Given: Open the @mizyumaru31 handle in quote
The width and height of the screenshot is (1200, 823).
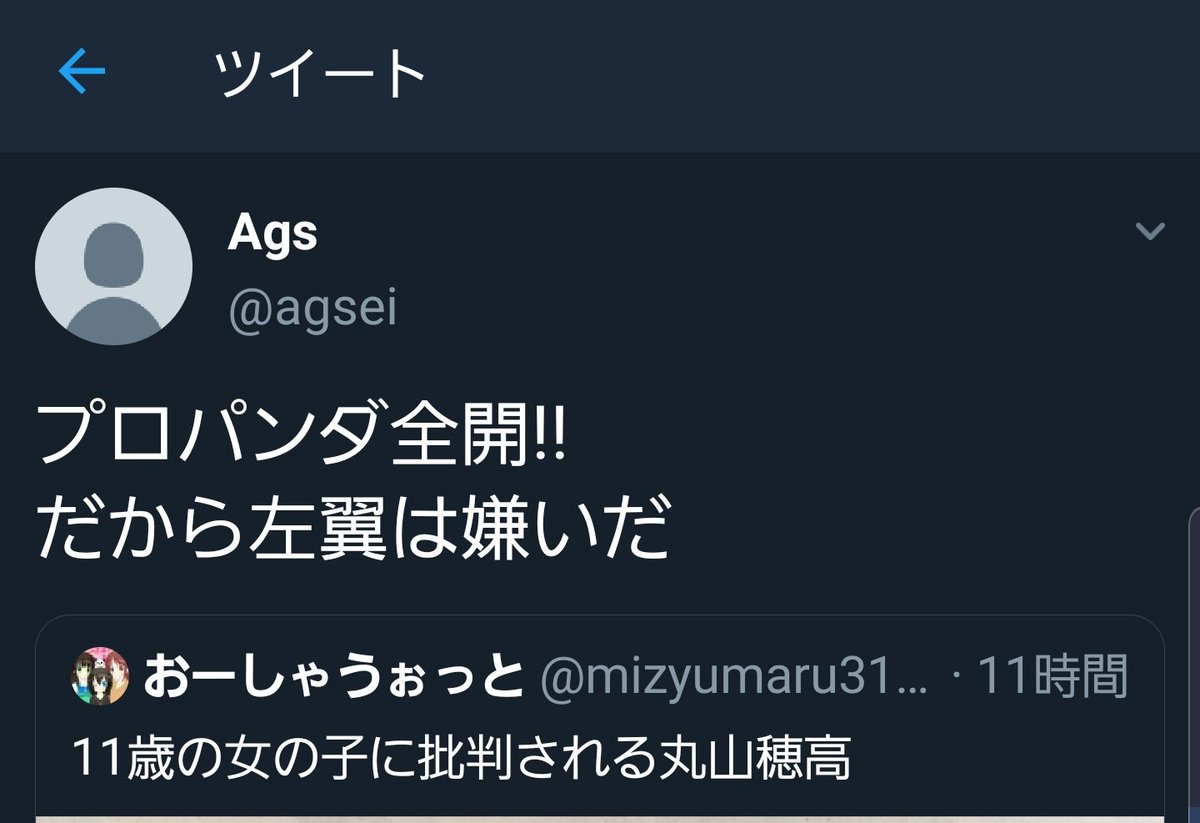Looking at the screenshot, I should (734, 678).
